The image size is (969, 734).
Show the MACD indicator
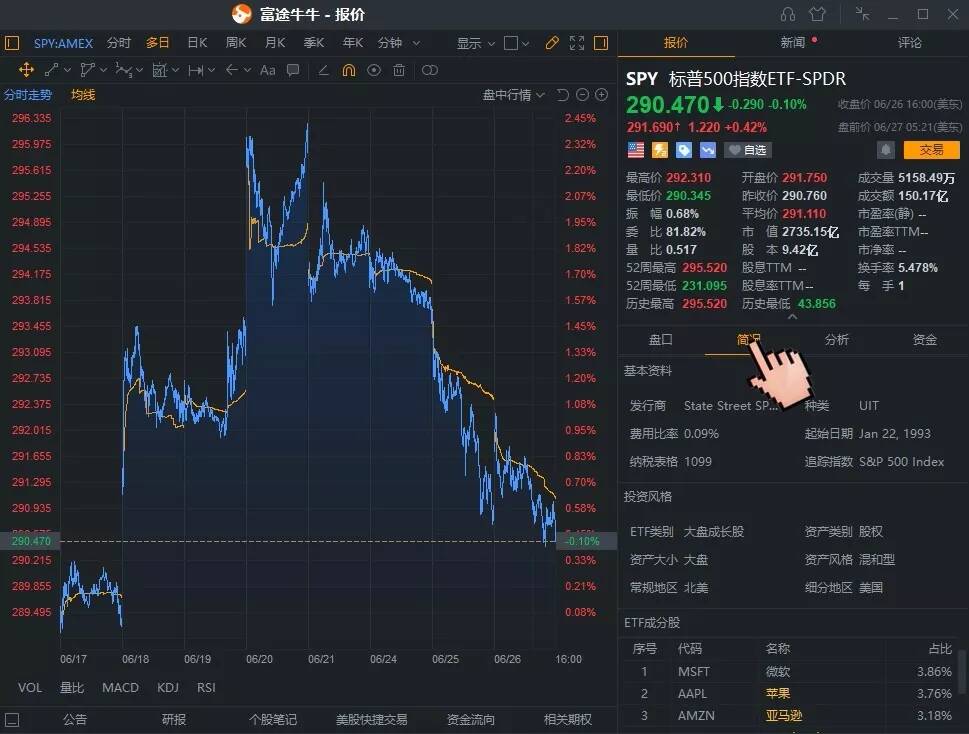[x=120, y=687]
